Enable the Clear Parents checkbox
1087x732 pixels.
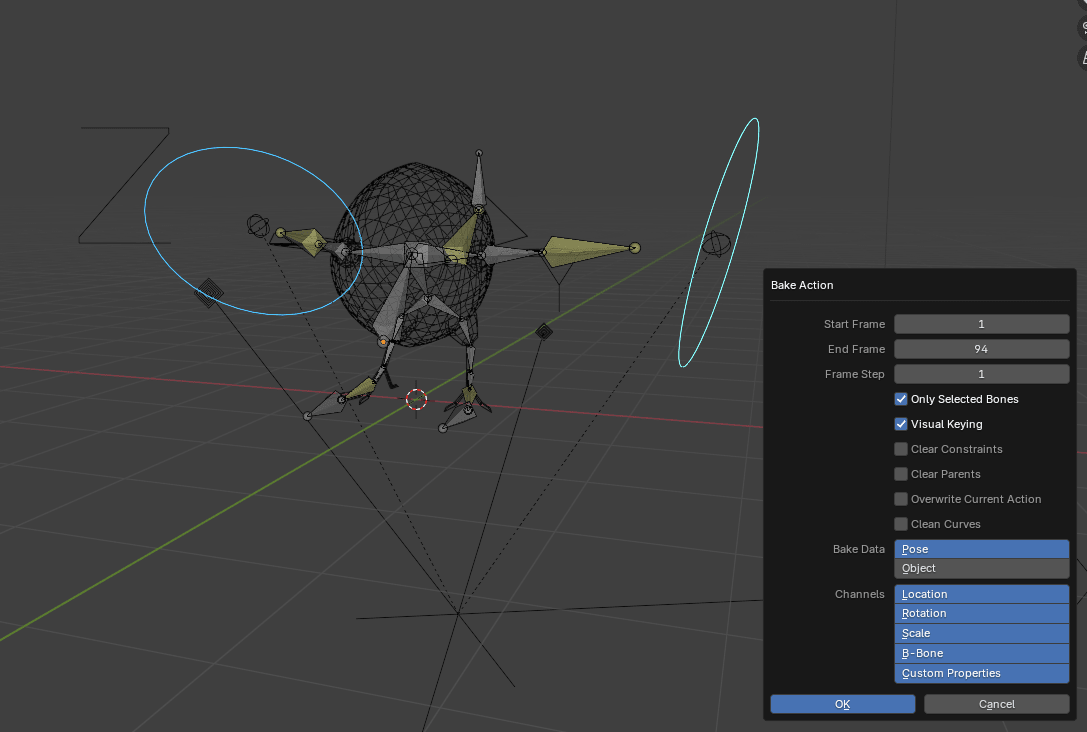point(901,473)
